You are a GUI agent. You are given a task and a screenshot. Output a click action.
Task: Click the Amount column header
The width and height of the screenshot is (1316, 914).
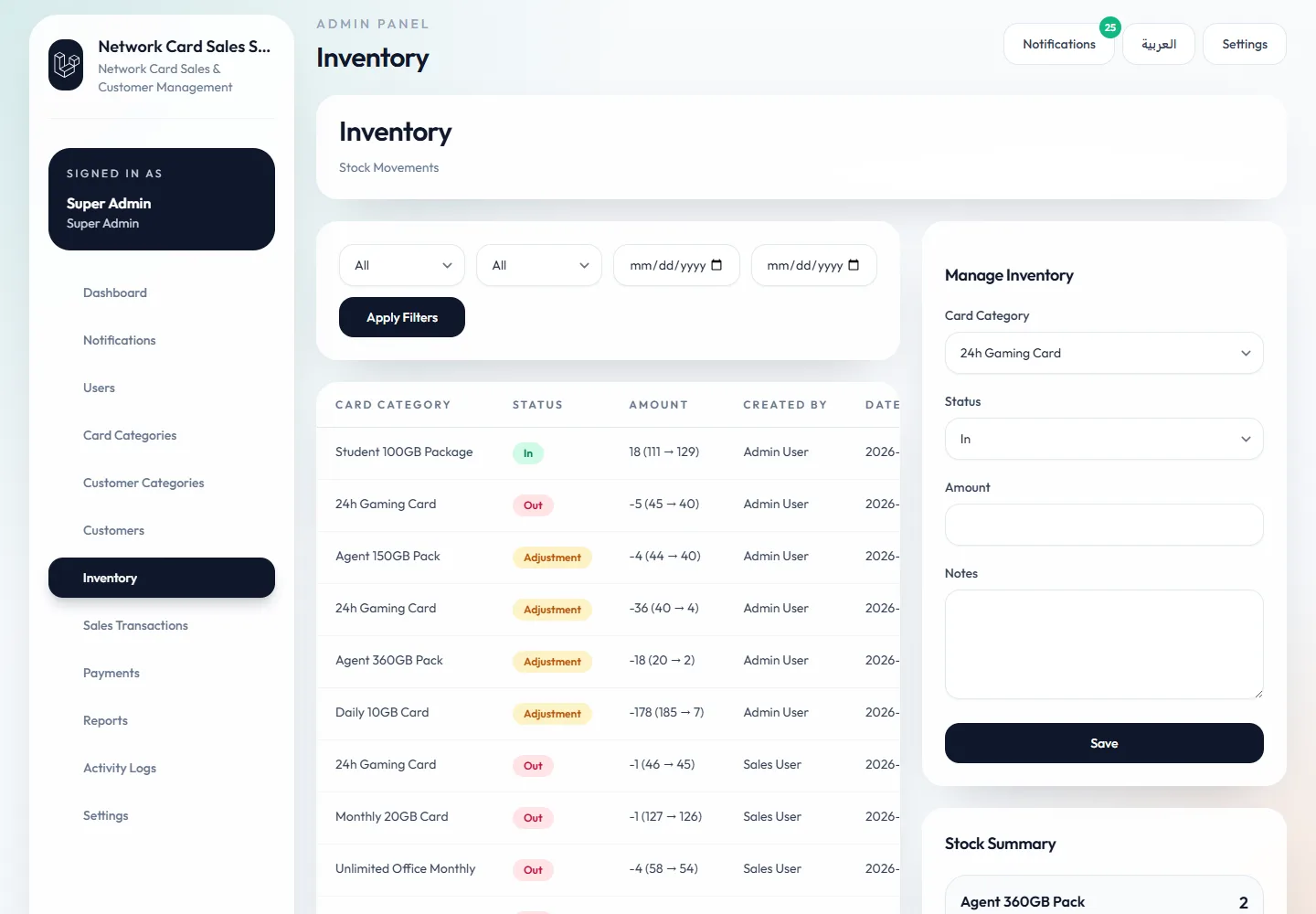pos(658,405)
